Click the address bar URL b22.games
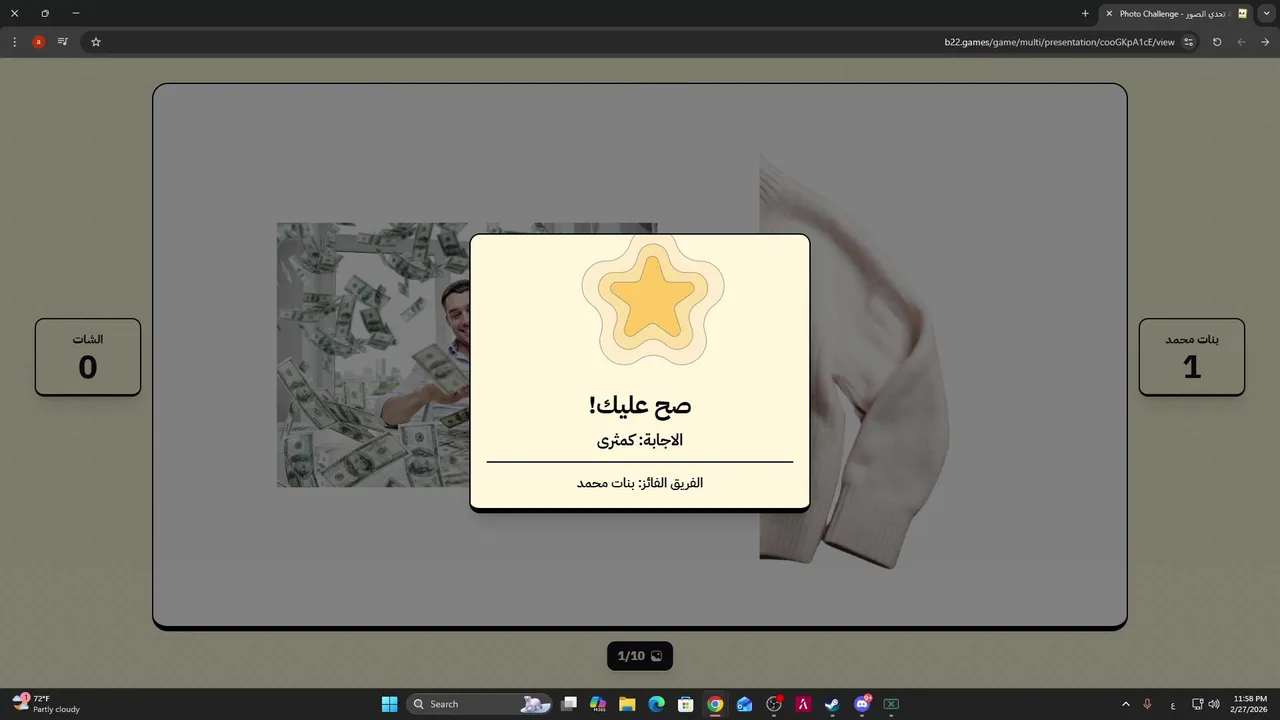This screenshot has height=720, width=1280. pos(1059,42)
